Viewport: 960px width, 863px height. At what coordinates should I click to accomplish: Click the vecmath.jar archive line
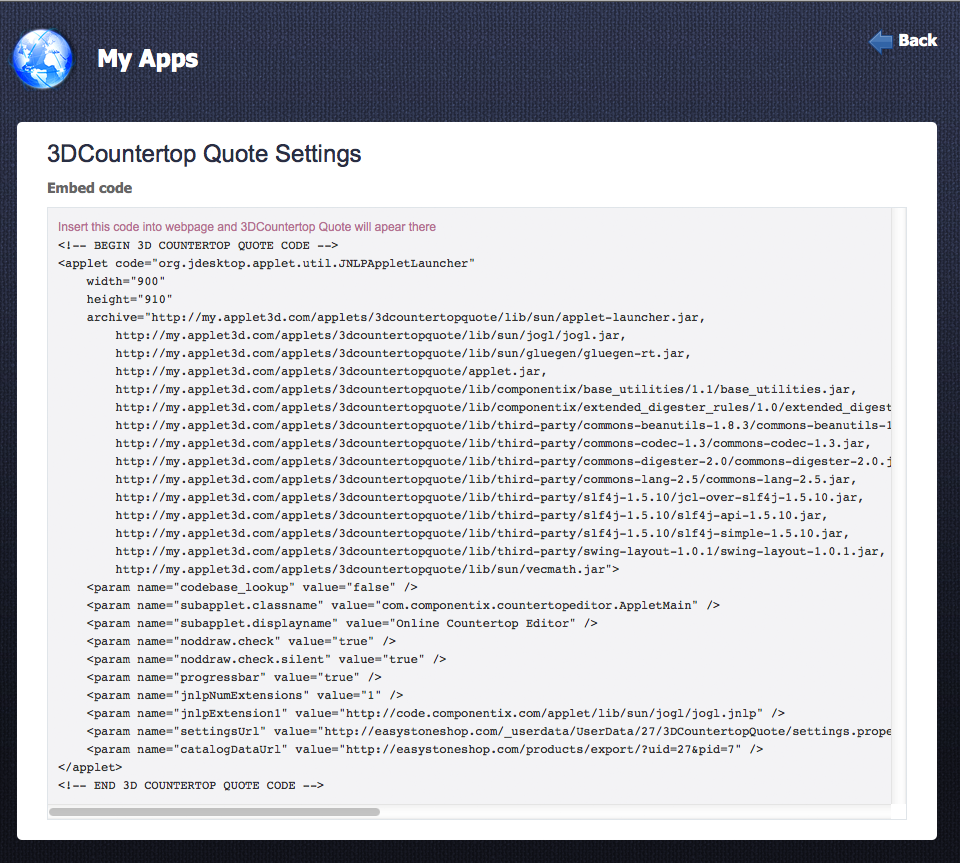click(367, 569)
